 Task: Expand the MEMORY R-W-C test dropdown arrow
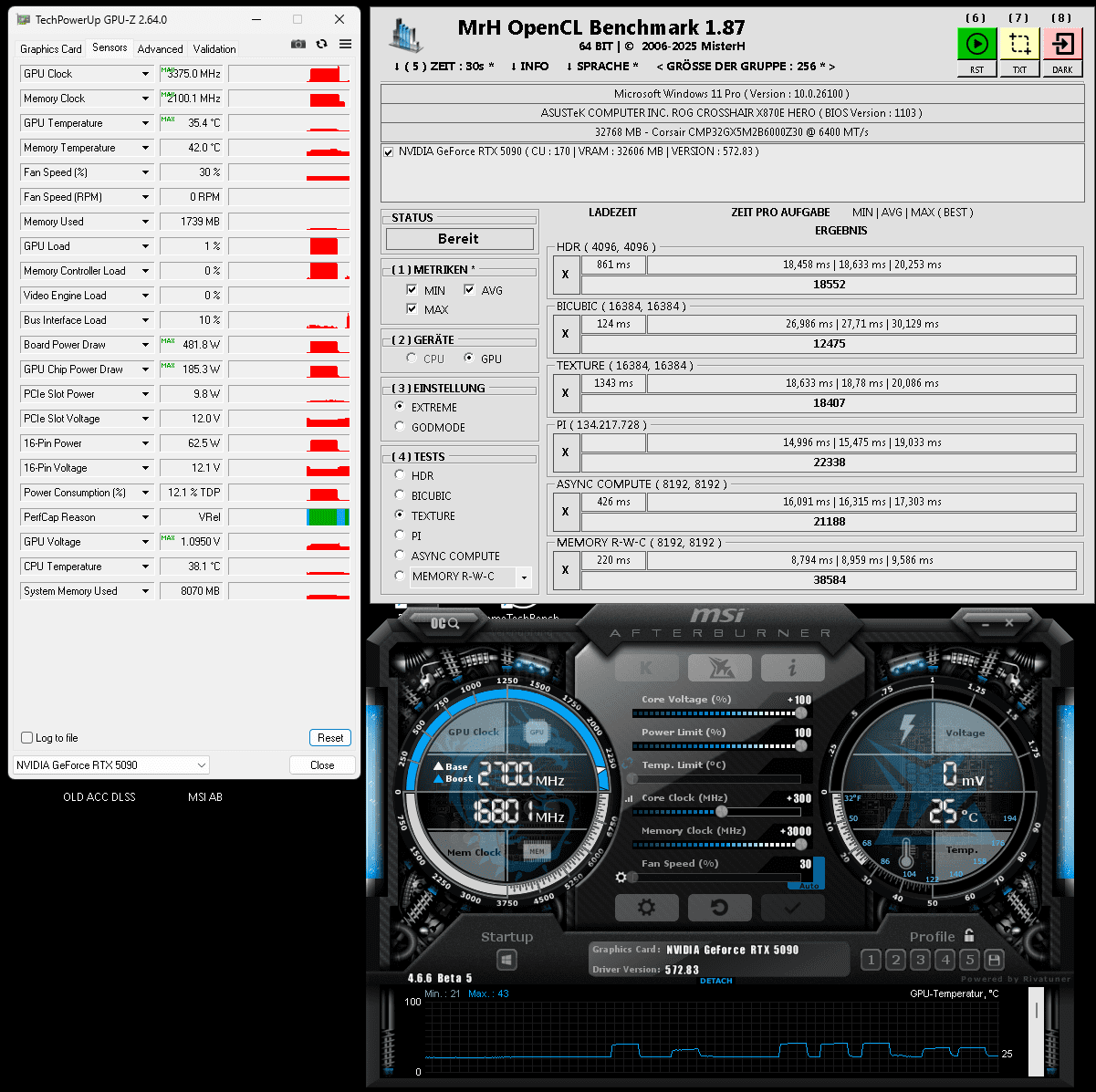tap(524, 577)
